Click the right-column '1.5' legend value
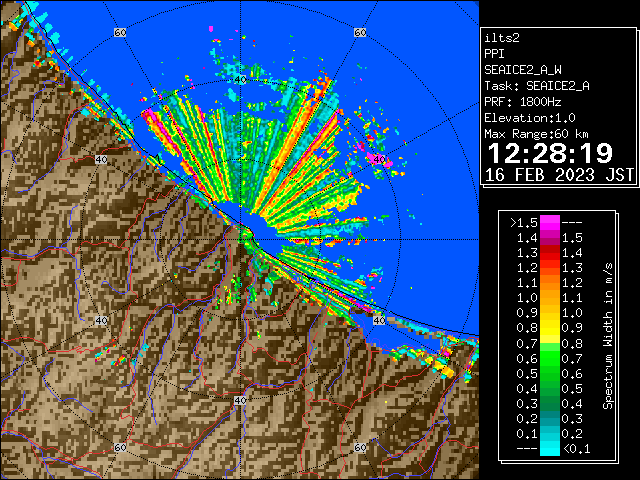Image resolution: width=640 pixels, height=480 pixels. 572,238
